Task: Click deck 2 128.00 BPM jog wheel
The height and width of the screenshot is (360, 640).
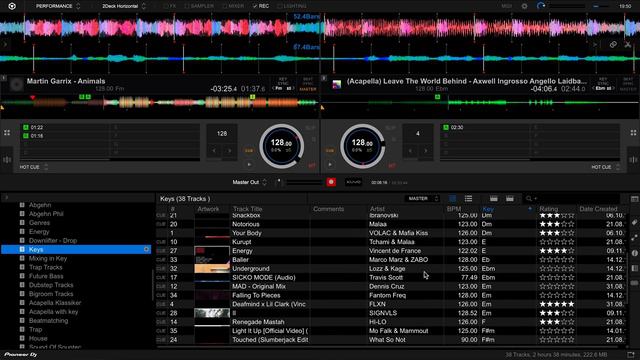Action: pyautogui.click(x=362, y=146)
